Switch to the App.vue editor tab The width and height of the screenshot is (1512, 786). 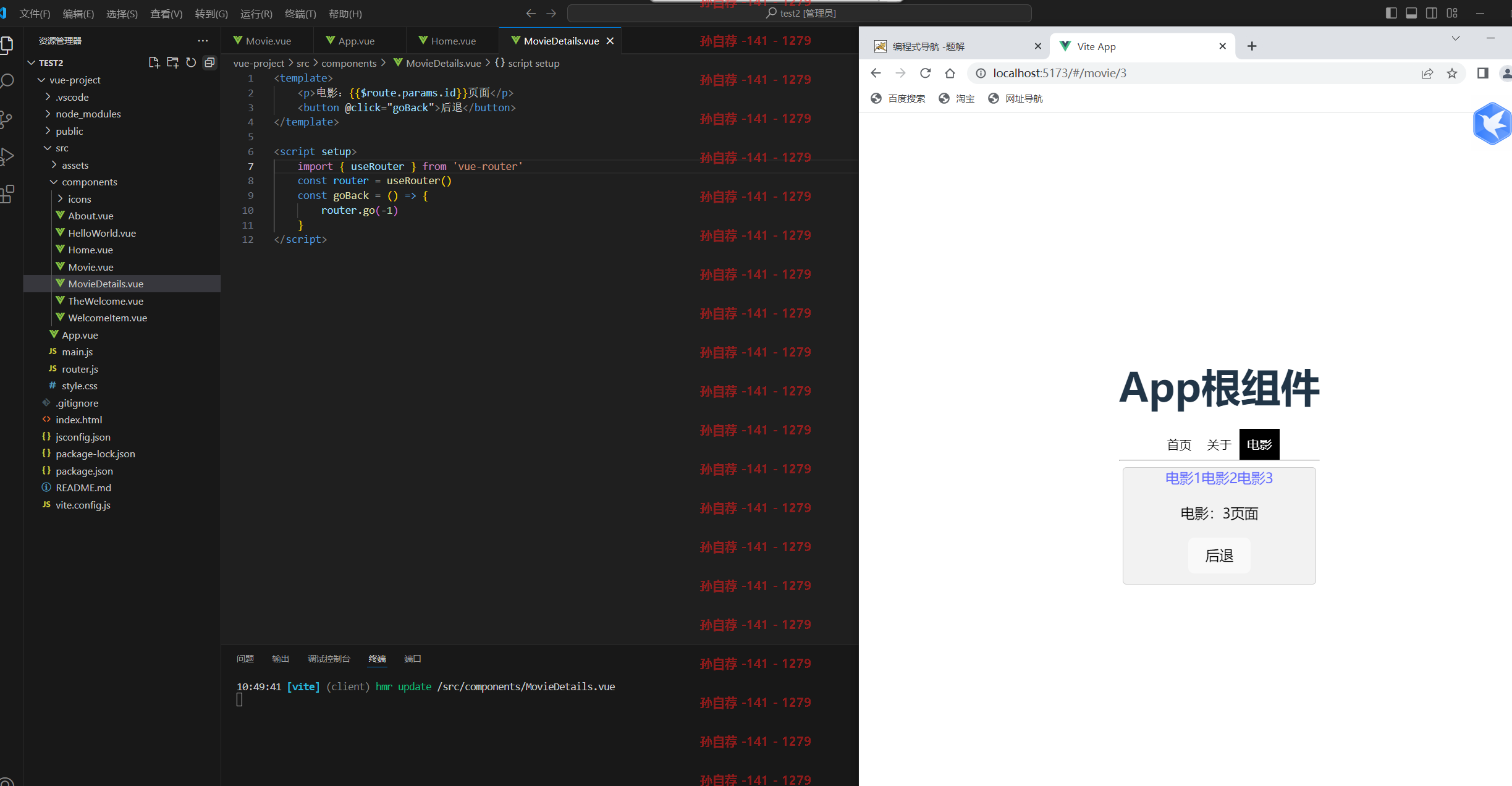coord(360,41)
